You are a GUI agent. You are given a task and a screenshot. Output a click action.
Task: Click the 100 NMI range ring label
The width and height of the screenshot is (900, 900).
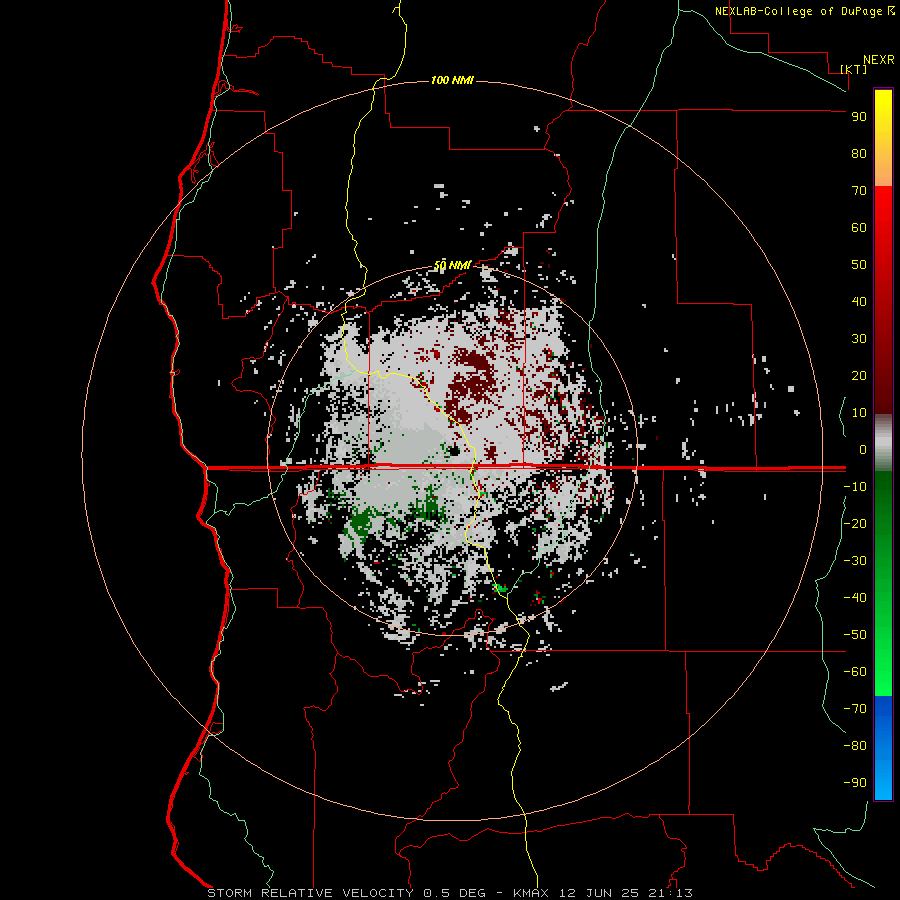click(452, 80)
